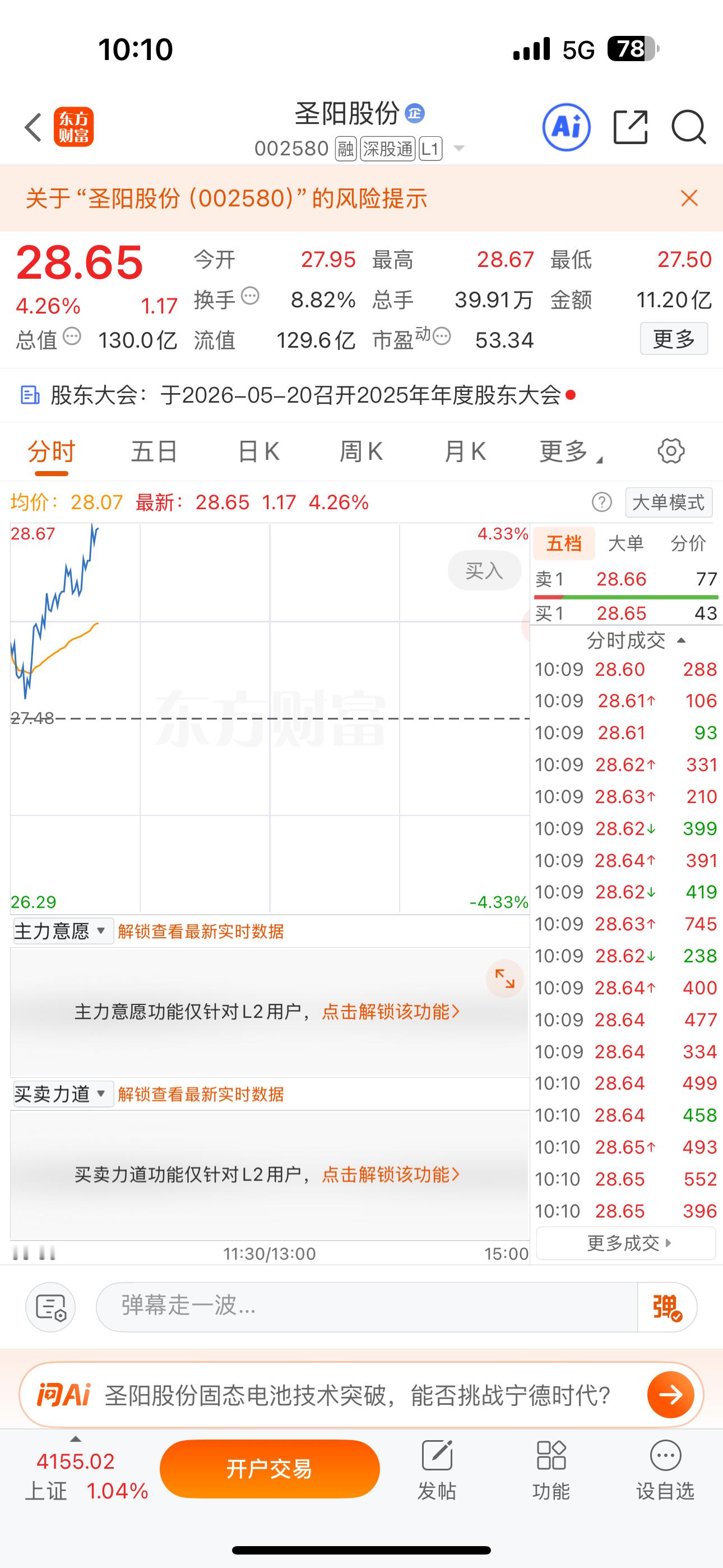723x1568 pixels.
Task: Tap the 企 verified badge icon
Action: [414, 113]
